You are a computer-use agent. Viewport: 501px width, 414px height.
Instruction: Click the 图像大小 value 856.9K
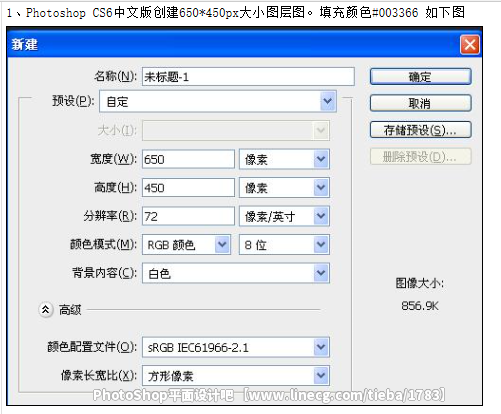[x=420, y=306]
